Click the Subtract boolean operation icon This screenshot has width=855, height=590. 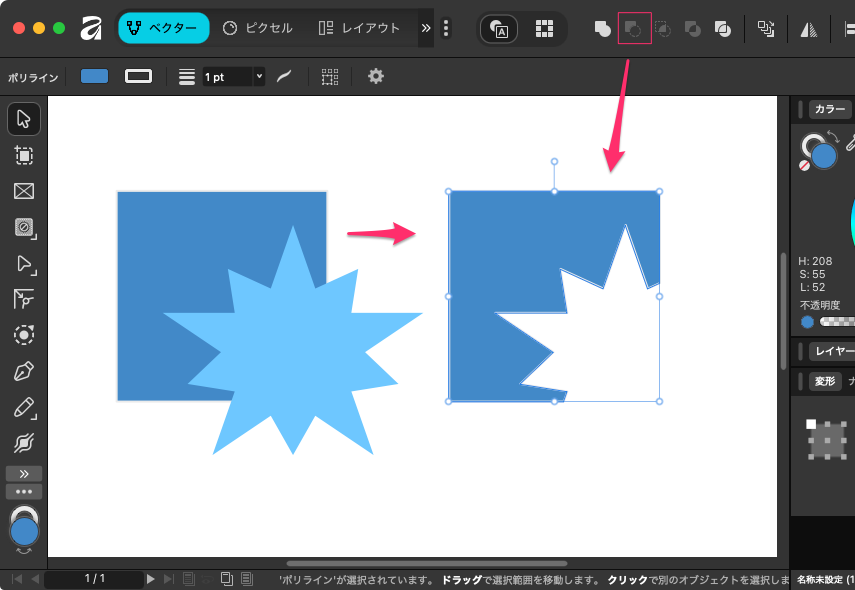[634, 28]
